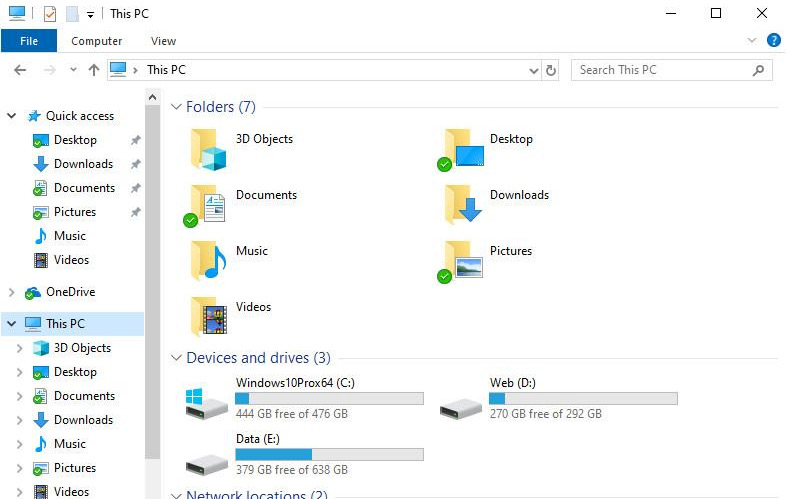Click the Data (E:) drive usage bar
This screenshot has height=499, width=786.
click(x=329, y=455)
